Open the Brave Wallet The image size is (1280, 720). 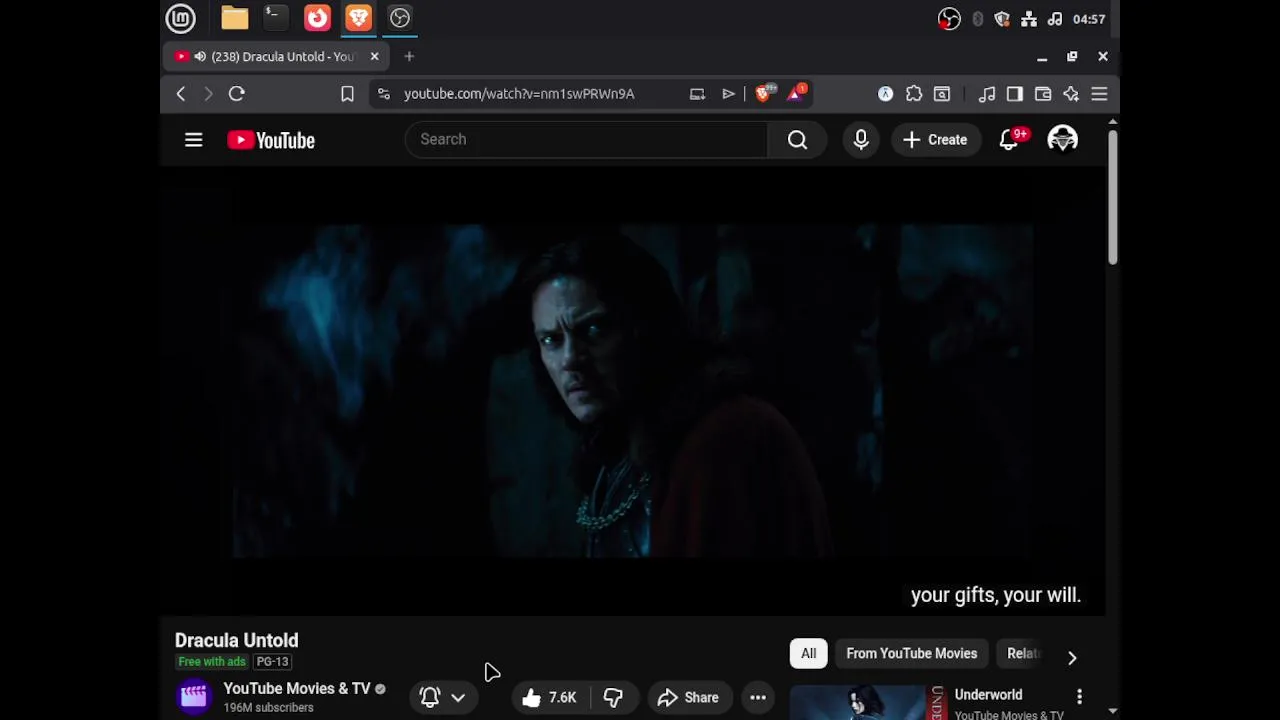click(1043, 94)
